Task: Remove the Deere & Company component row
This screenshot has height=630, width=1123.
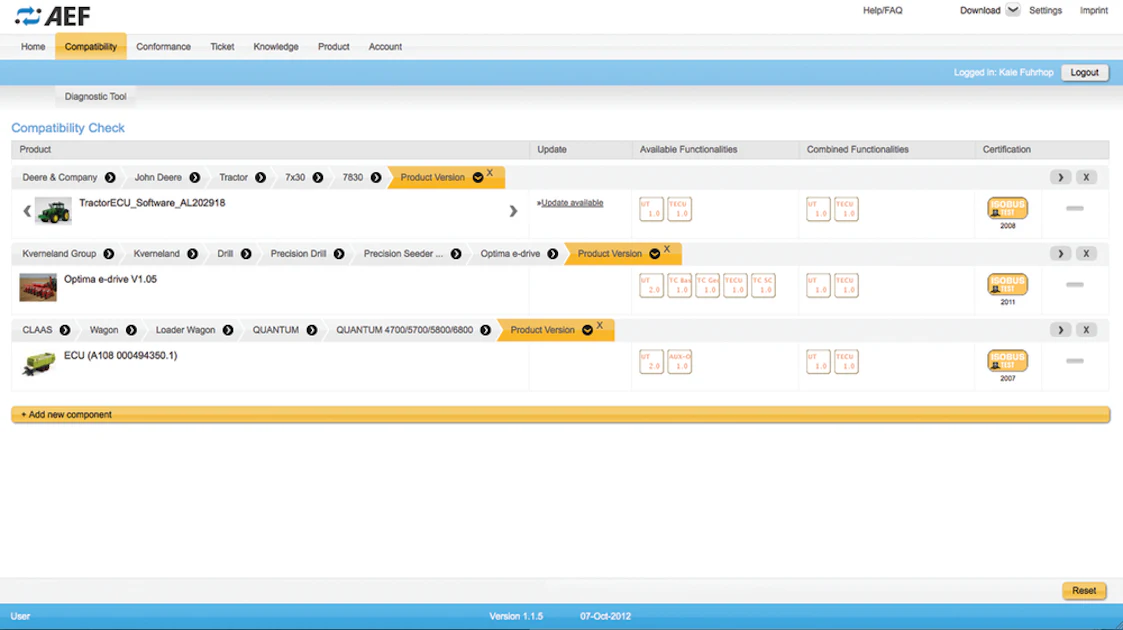Action: click(x=1086, y=177)
